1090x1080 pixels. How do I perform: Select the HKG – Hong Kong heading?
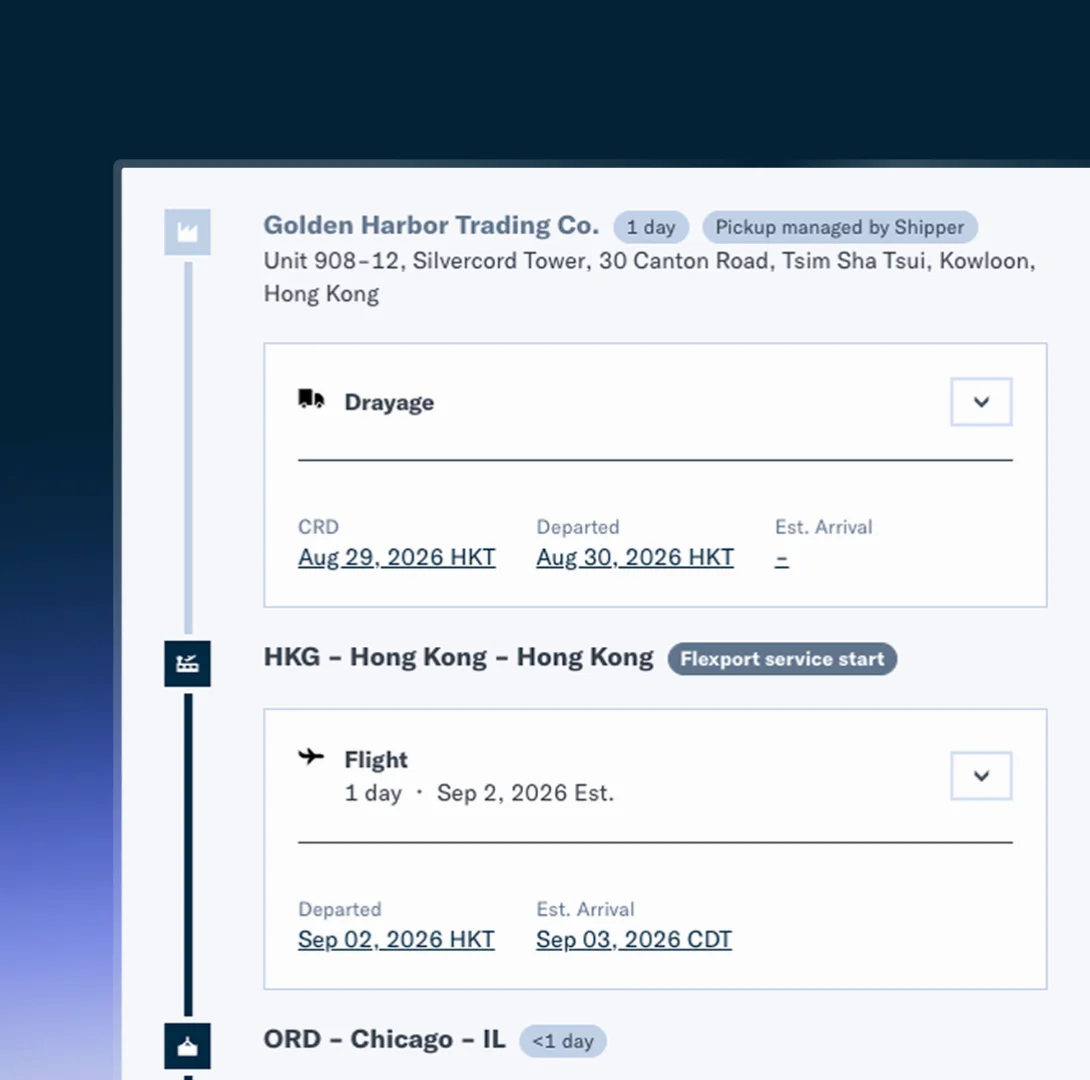(x=458, y=657)
